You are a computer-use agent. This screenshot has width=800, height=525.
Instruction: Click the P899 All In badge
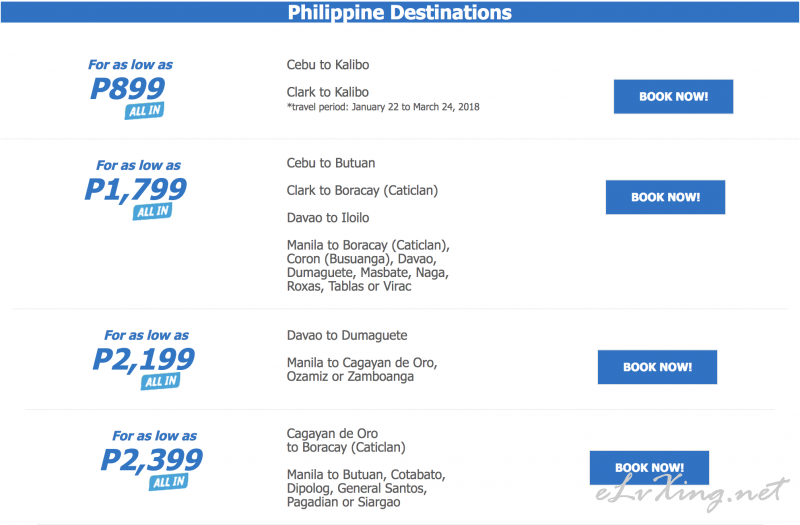[x=144, y=111]
